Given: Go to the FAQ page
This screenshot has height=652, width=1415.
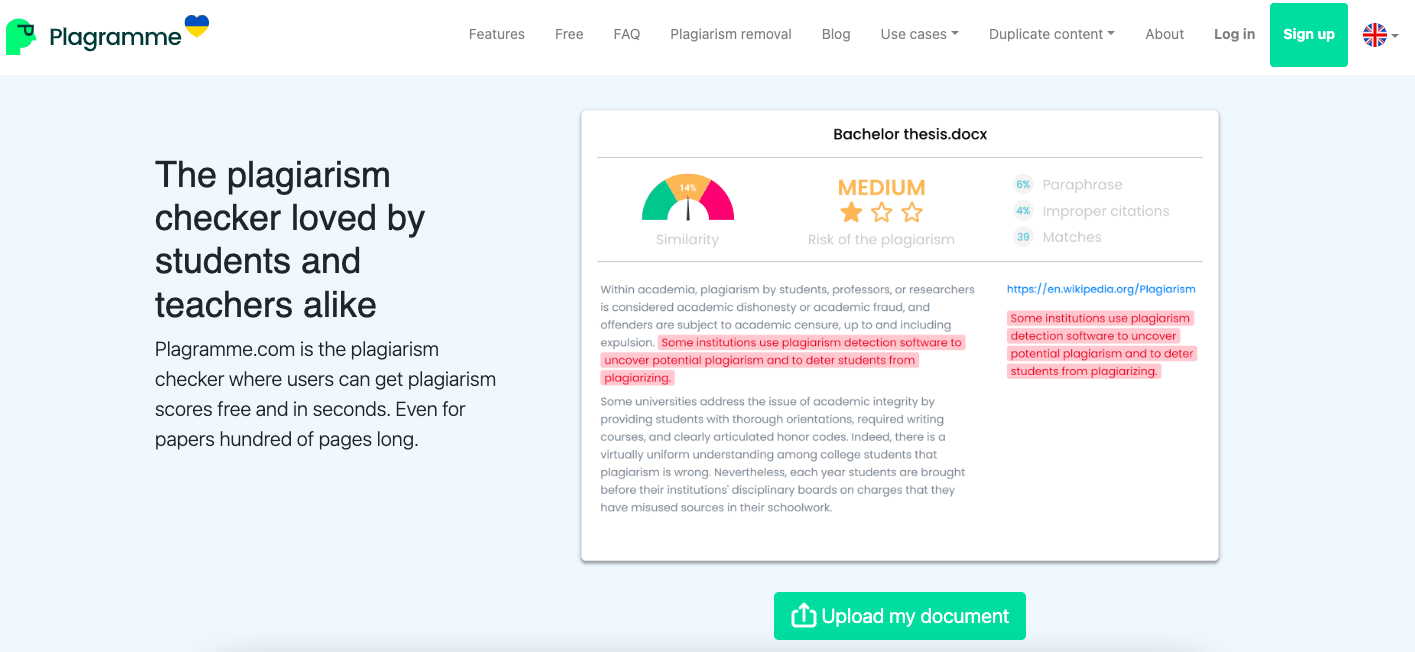Looking at the screenshot, I should [627, 34].
